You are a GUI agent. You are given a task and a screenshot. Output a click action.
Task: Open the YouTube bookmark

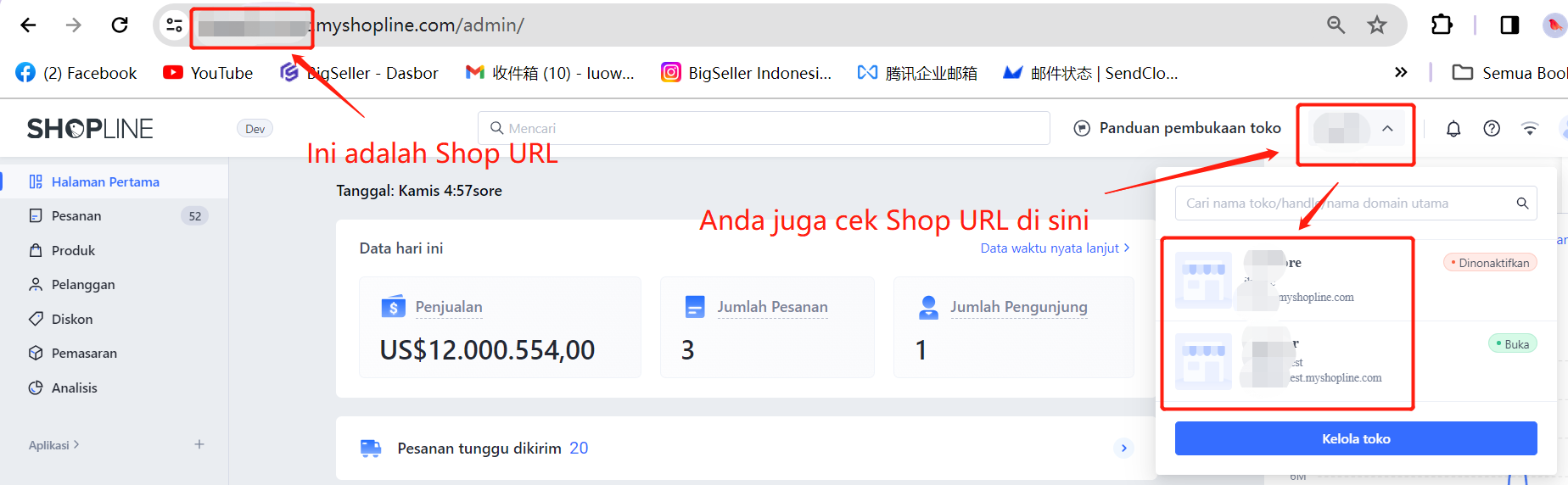pyautogui.click(x=208, y=73)
